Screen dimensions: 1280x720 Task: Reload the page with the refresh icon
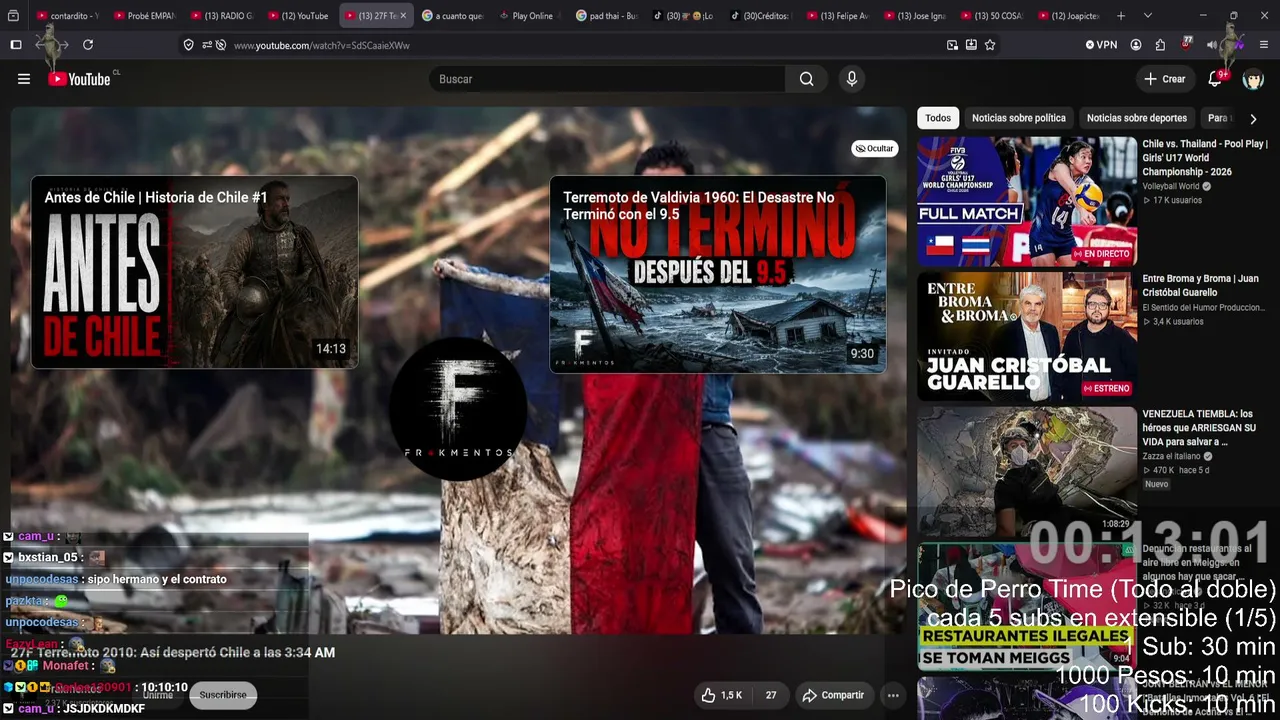[88, 45]
